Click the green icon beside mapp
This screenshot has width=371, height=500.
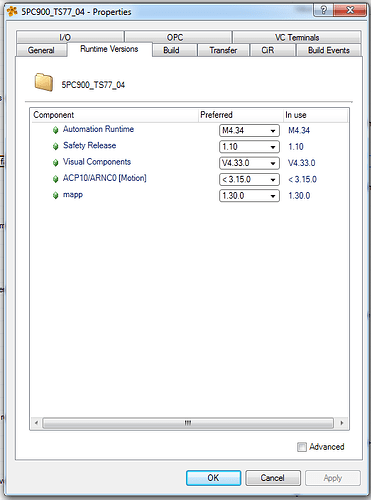56,195
